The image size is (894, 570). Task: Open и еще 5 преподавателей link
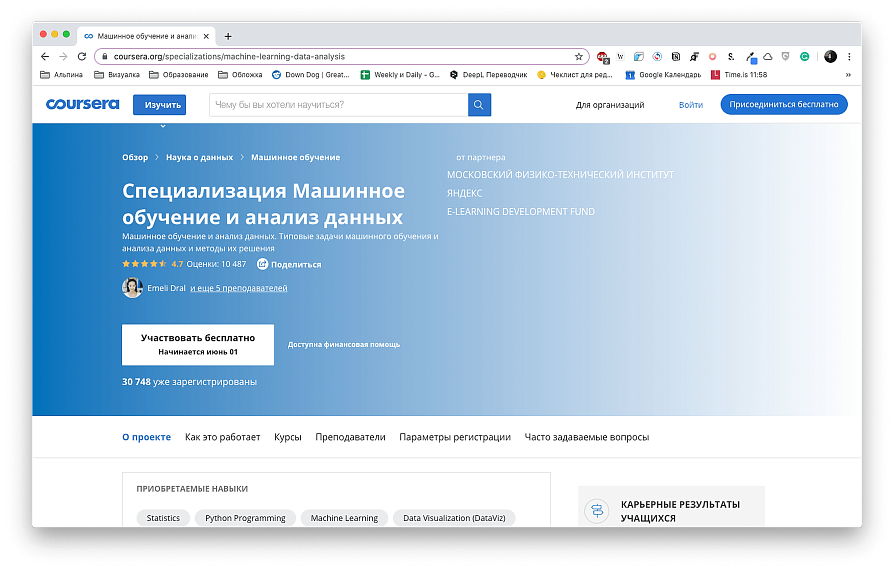[x=239, y=288]
